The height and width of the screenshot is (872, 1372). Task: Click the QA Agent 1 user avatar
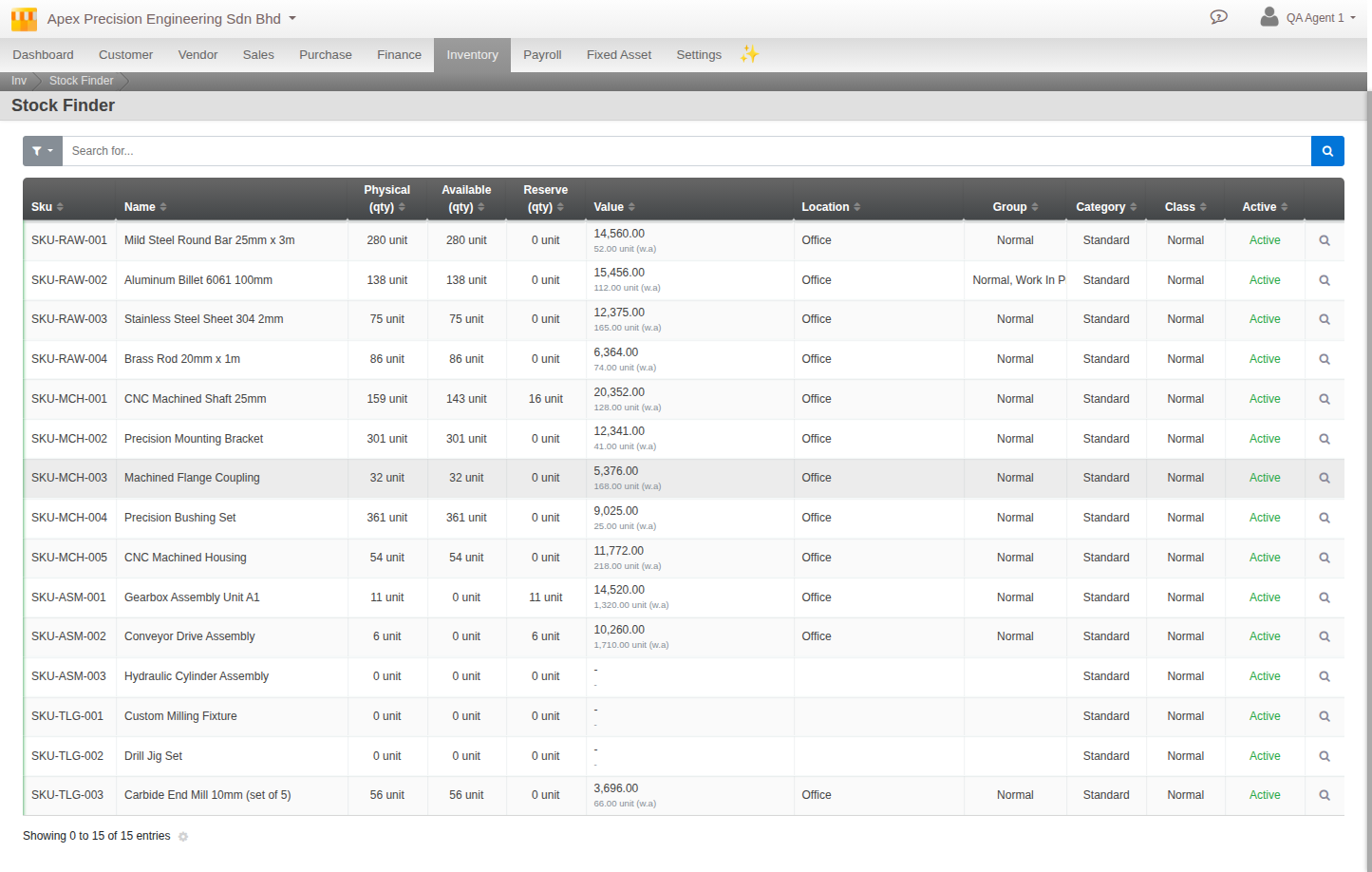click(1269, 16)
